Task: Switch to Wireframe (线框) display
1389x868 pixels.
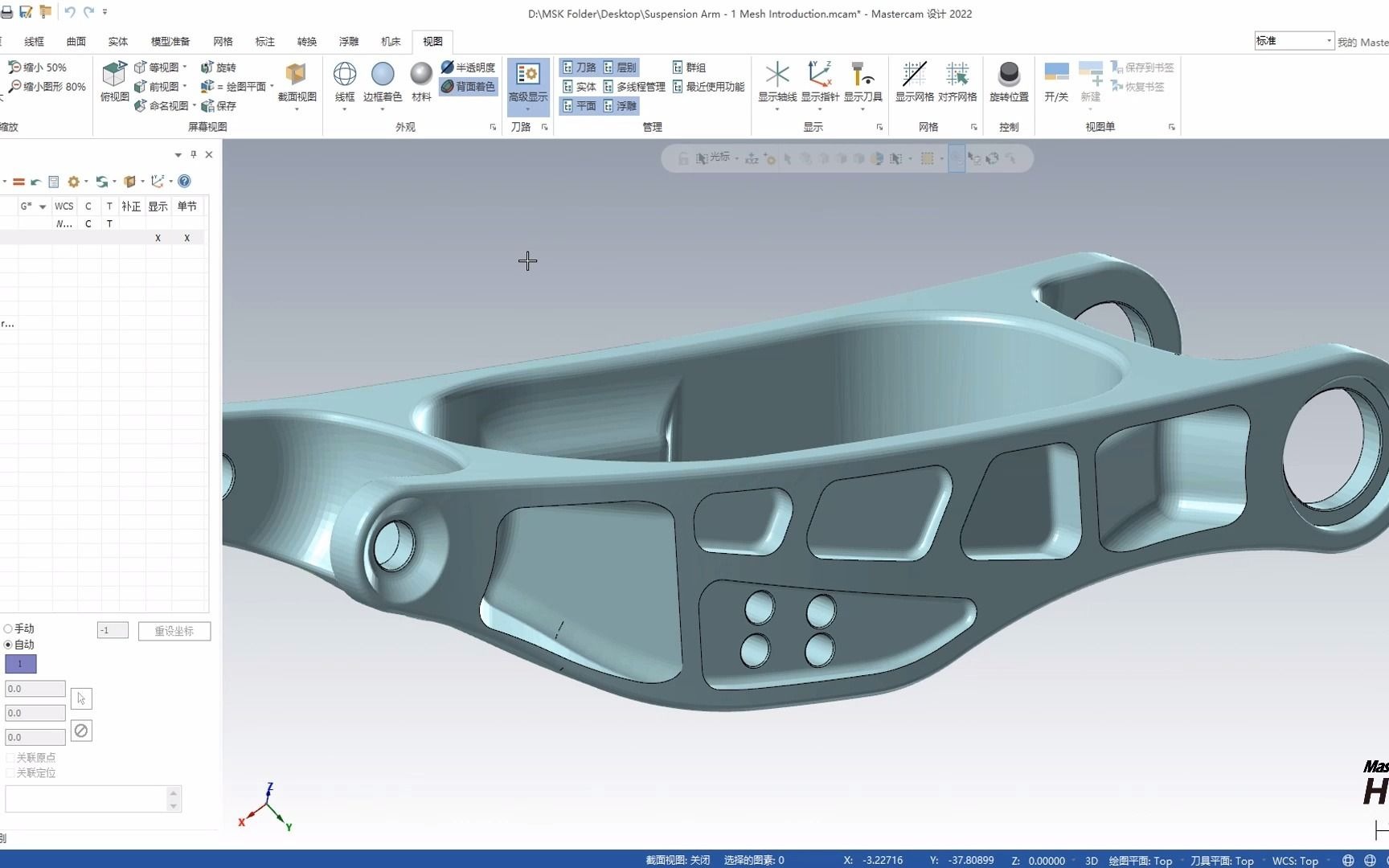Action: coord(345,74)
